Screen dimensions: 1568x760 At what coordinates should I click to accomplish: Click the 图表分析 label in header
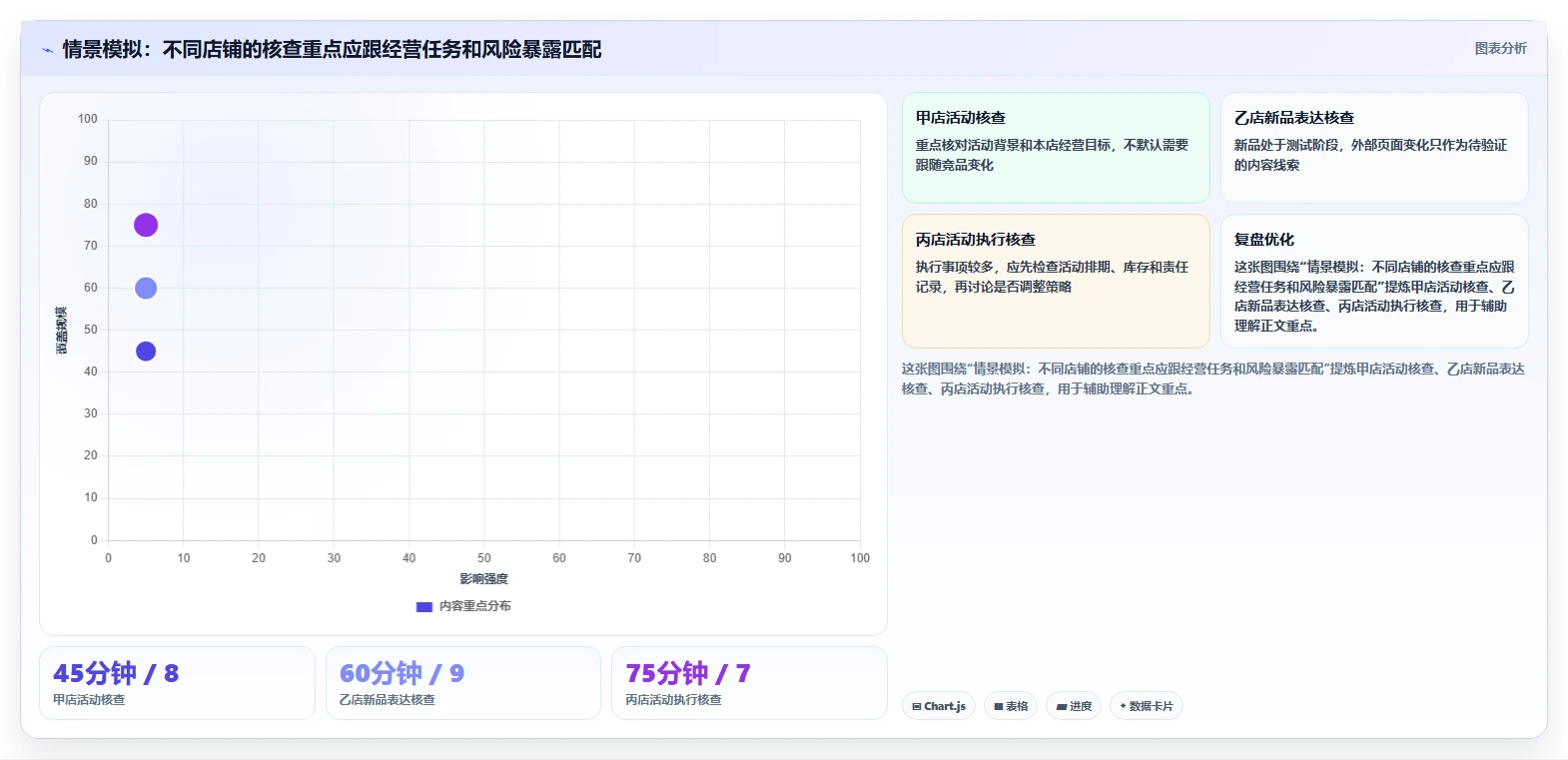[x=1500, y=48]
